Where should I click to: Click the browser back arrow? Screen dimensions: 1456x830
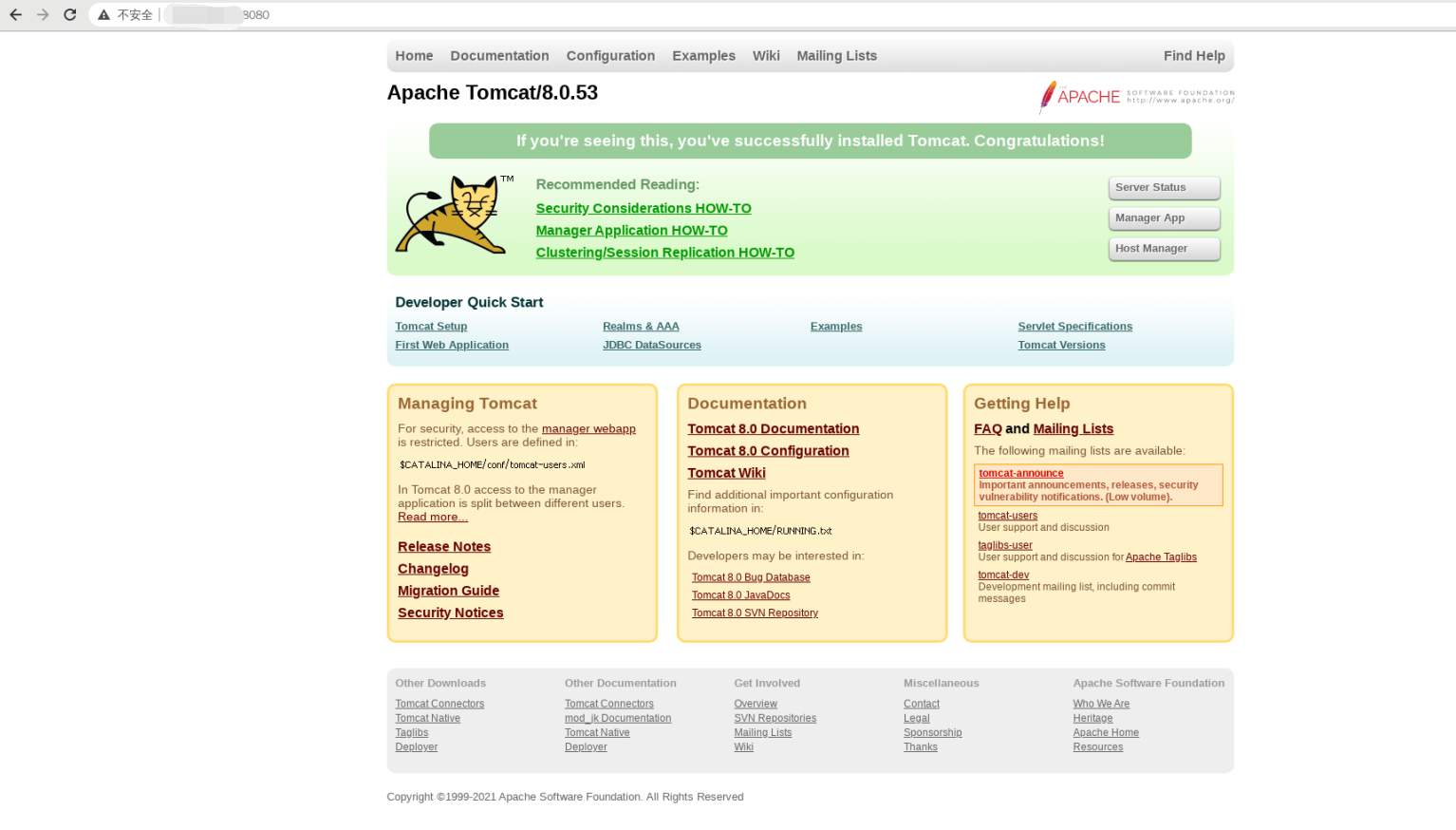click(x=15, y=15)
